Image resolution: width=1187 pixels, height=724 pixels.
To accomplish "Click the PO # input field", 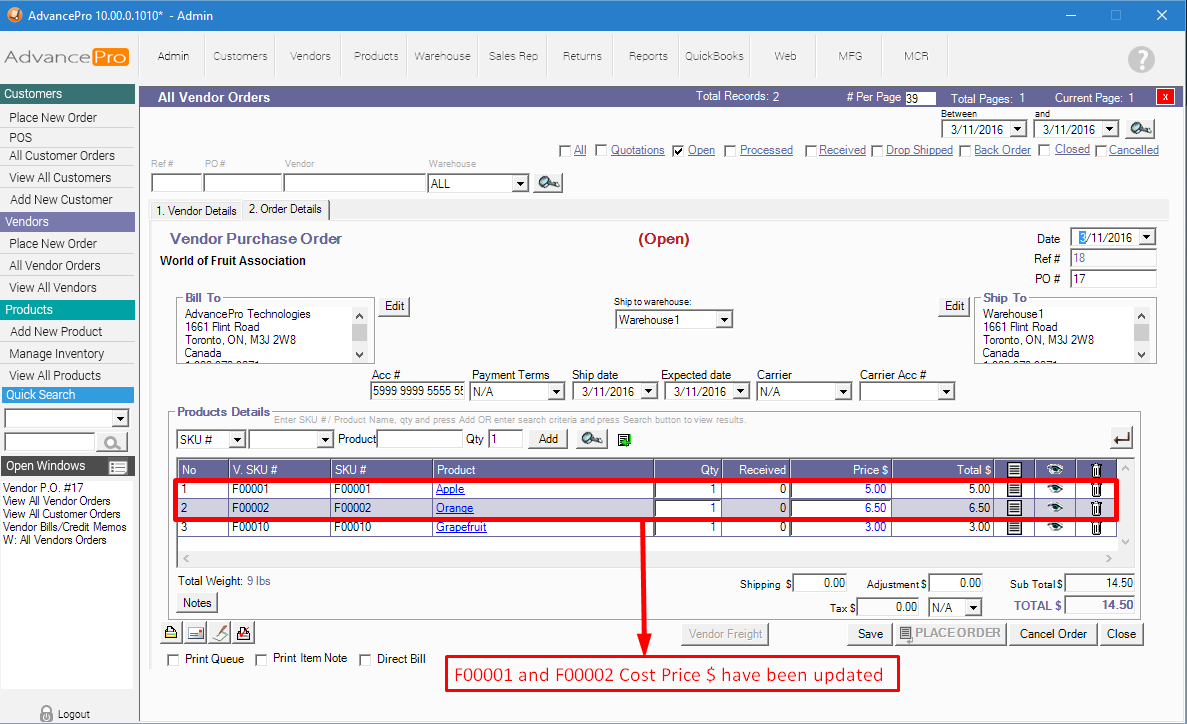I will pyautogui.click(x=1112, y=279).
